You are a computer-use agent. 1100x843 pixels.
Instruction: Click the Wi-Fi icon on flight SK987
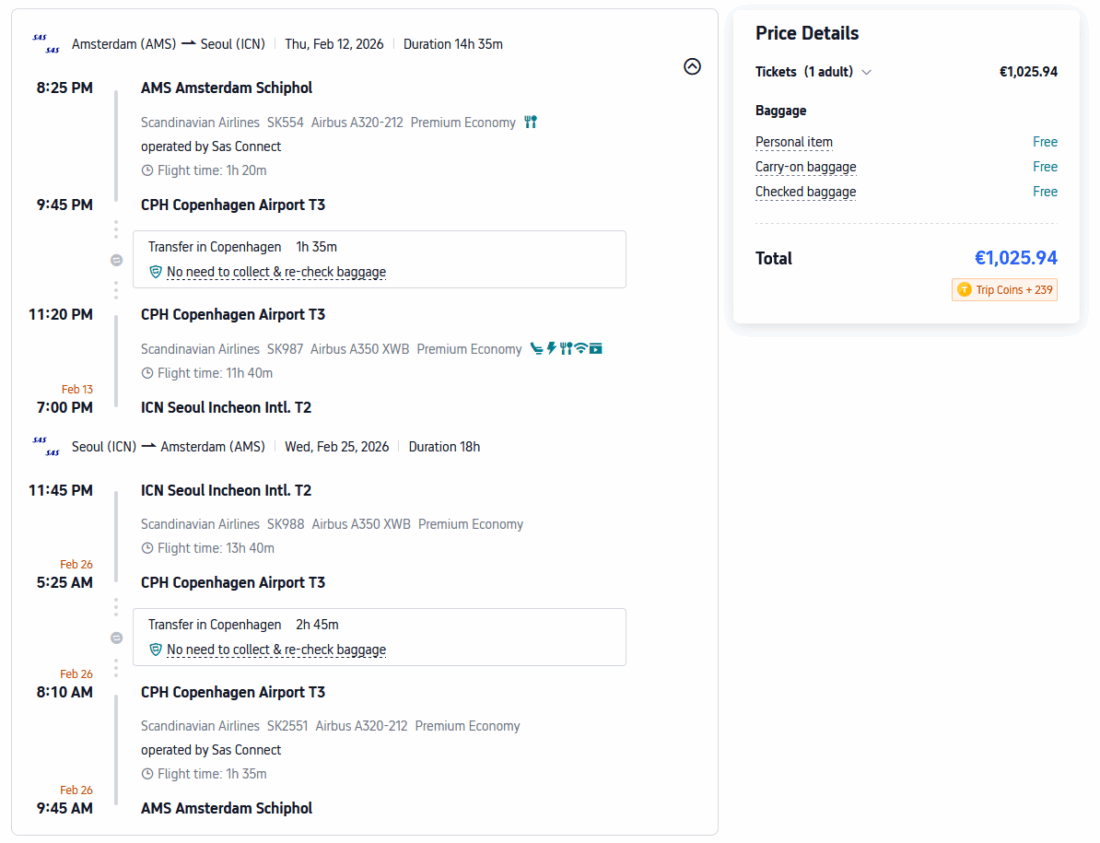point(581,349)
